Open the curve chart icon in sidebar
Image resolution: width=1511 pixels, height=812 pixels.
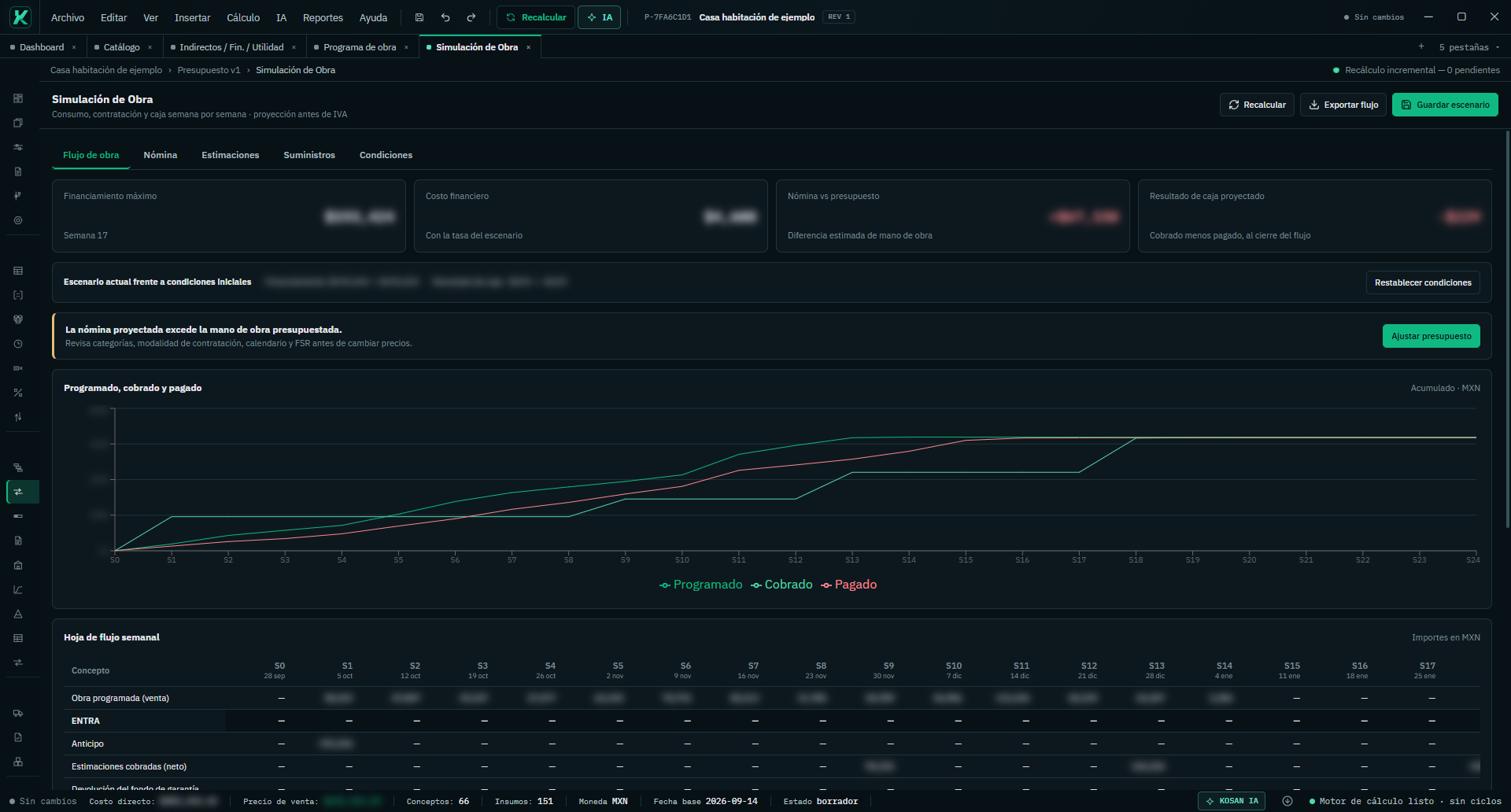click(x=18, y=589)
